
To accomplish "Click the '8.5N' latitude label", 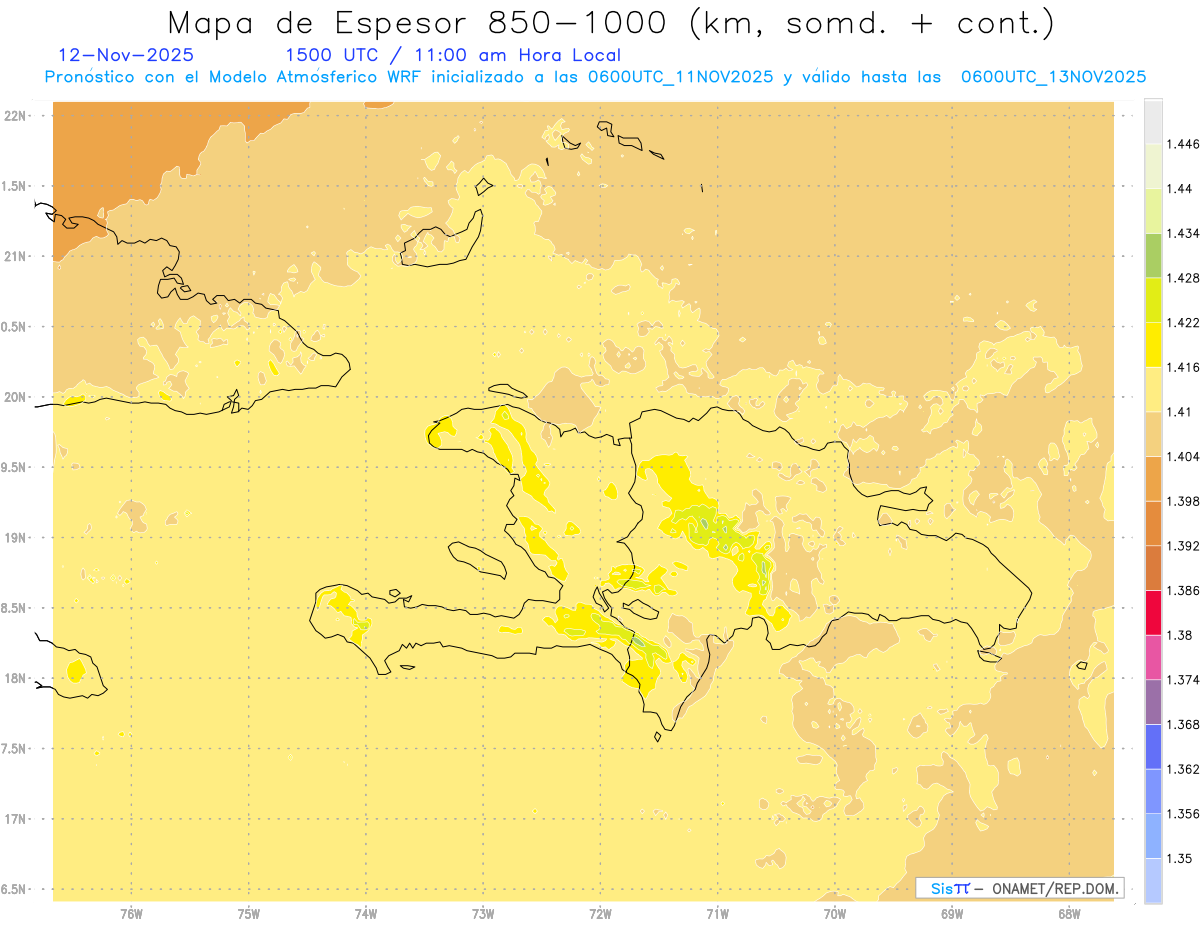I will pos(15,608).
